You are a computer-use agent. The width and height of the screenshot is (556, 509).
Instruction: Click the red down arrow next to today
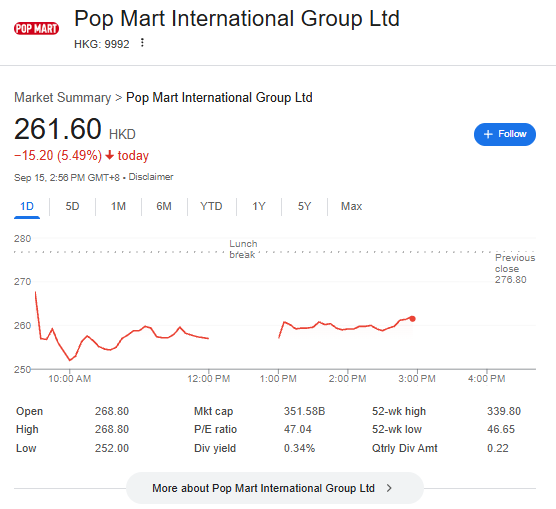[x=110, y=155]
